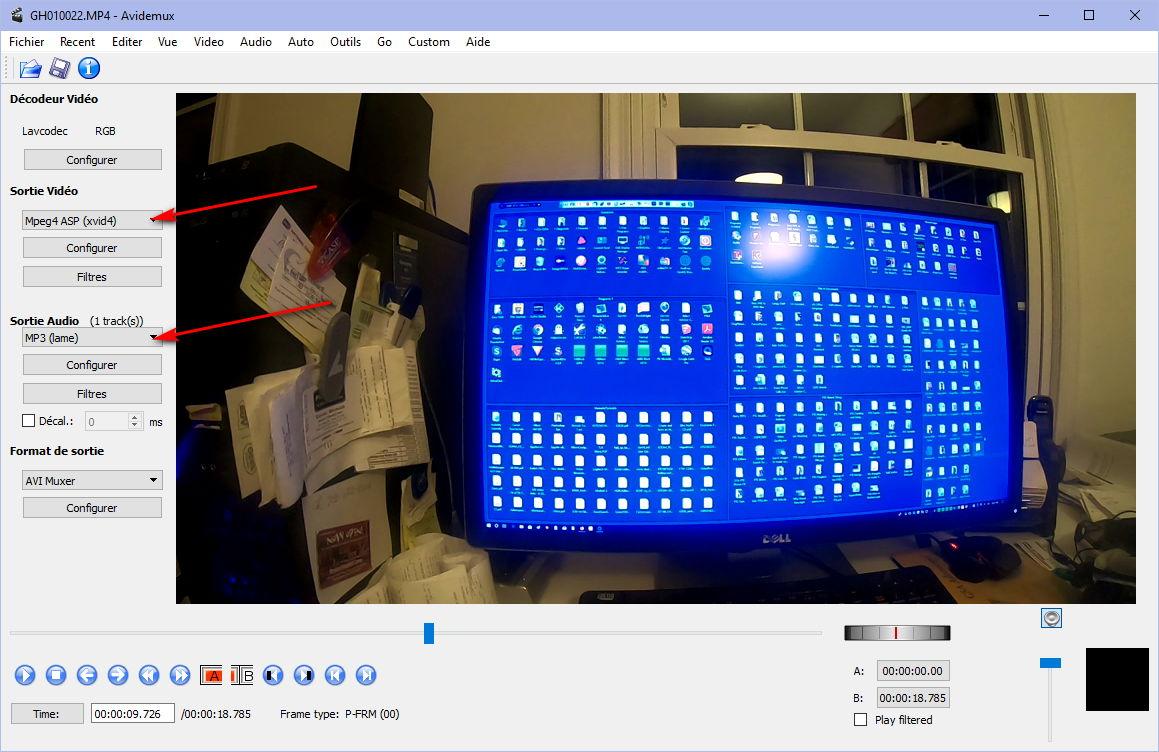Mute audio with the speaker icon

1050,618
